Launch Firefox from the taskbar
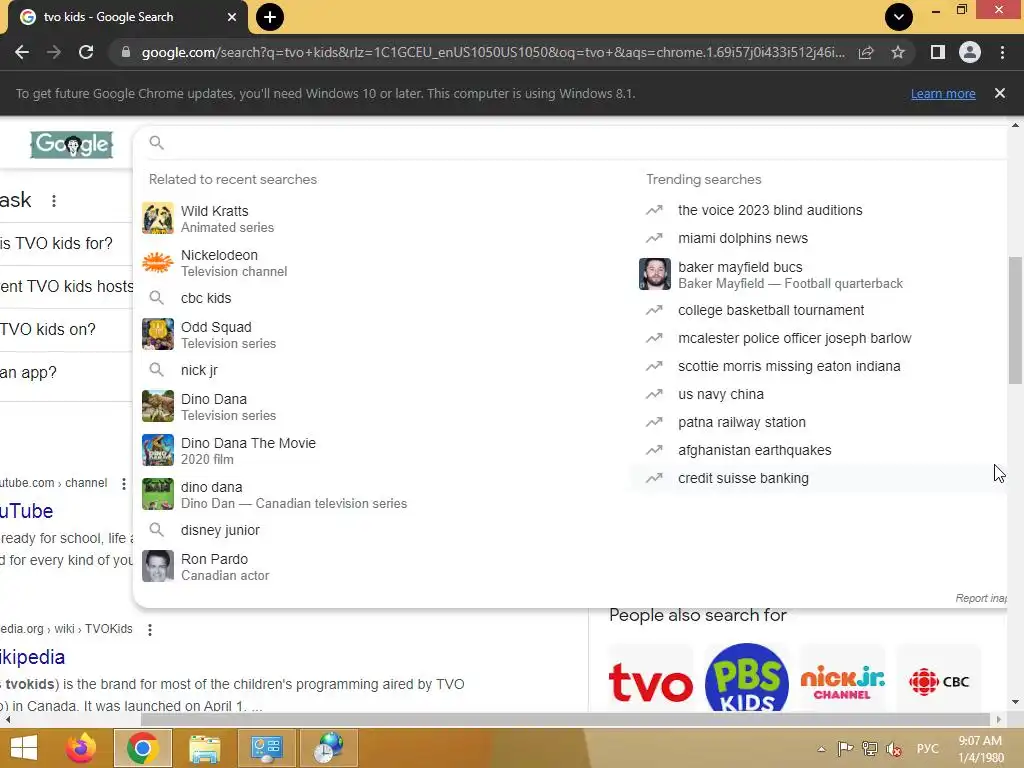Image resolution: width=1024 pixels, height=768 pixels. (x=81, y=748)
